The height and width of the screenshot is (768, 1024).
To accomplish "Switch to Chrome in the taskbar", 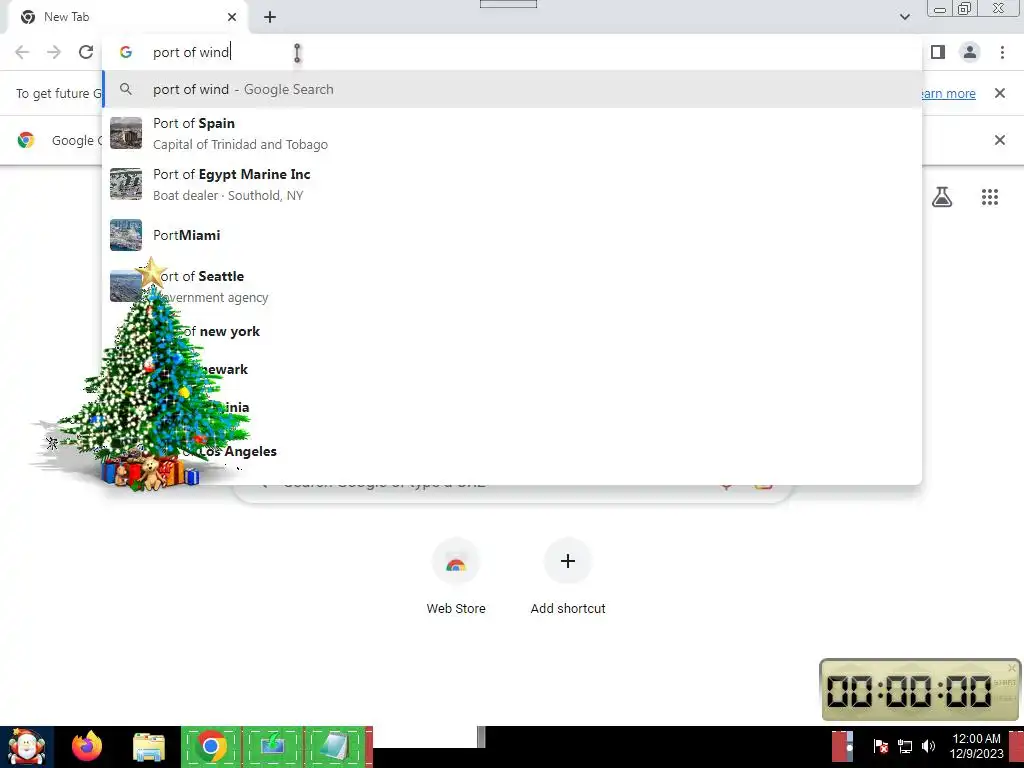I will (211, 747).
